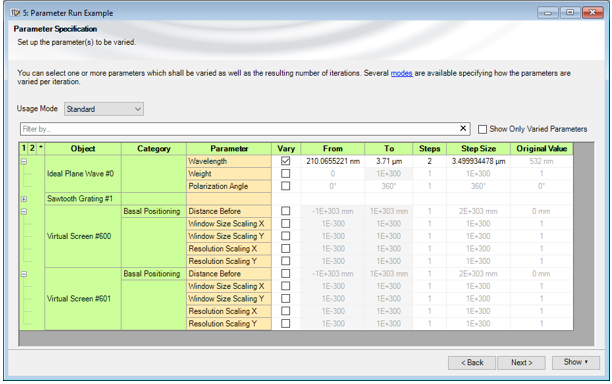Collapse the Virtual Screen #600 node
Screen dimensions: 612x384
[24, 211]
